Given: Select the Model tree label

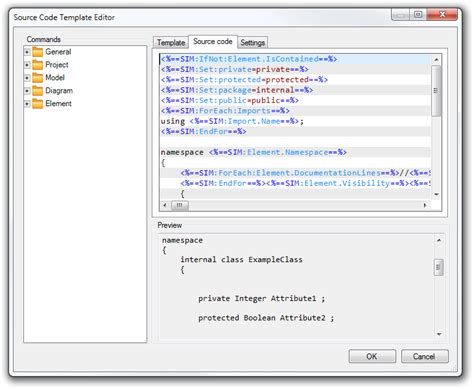Looking at the screenshot, I should 55,78.
